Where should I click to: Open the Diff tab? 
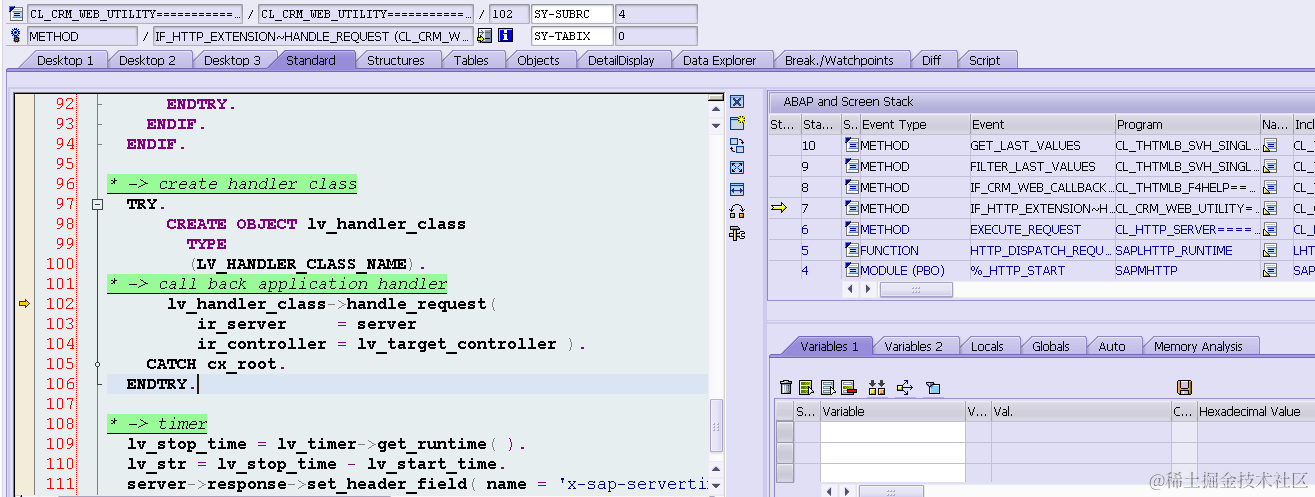pyautogui.click(x=931, y=60)
